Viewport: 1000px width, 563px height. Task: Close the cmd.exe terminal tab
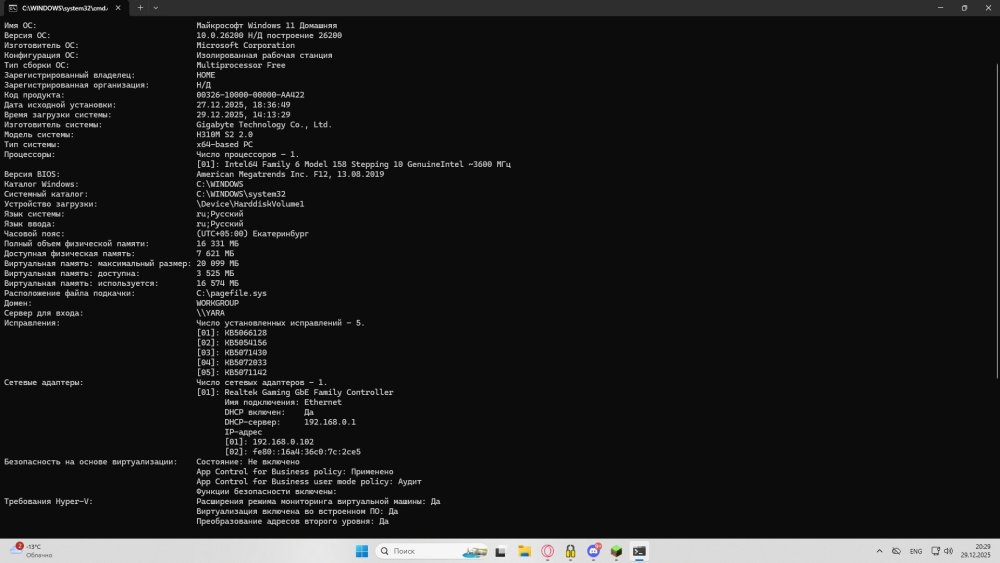[x=118, y=8]
